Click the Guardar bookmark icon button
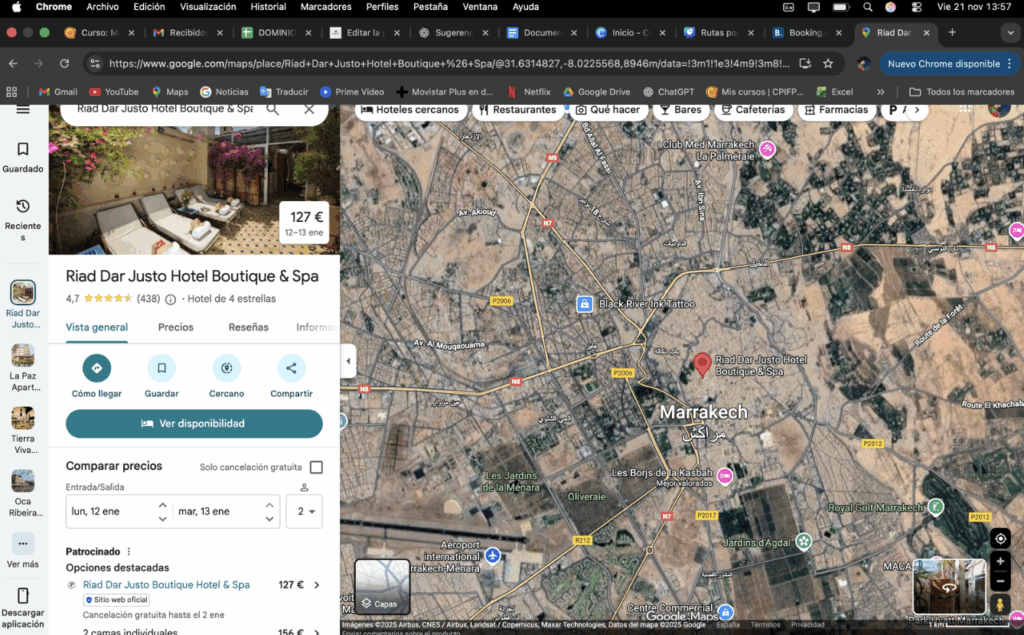1024x635 pixels. (x=161, y=368)
